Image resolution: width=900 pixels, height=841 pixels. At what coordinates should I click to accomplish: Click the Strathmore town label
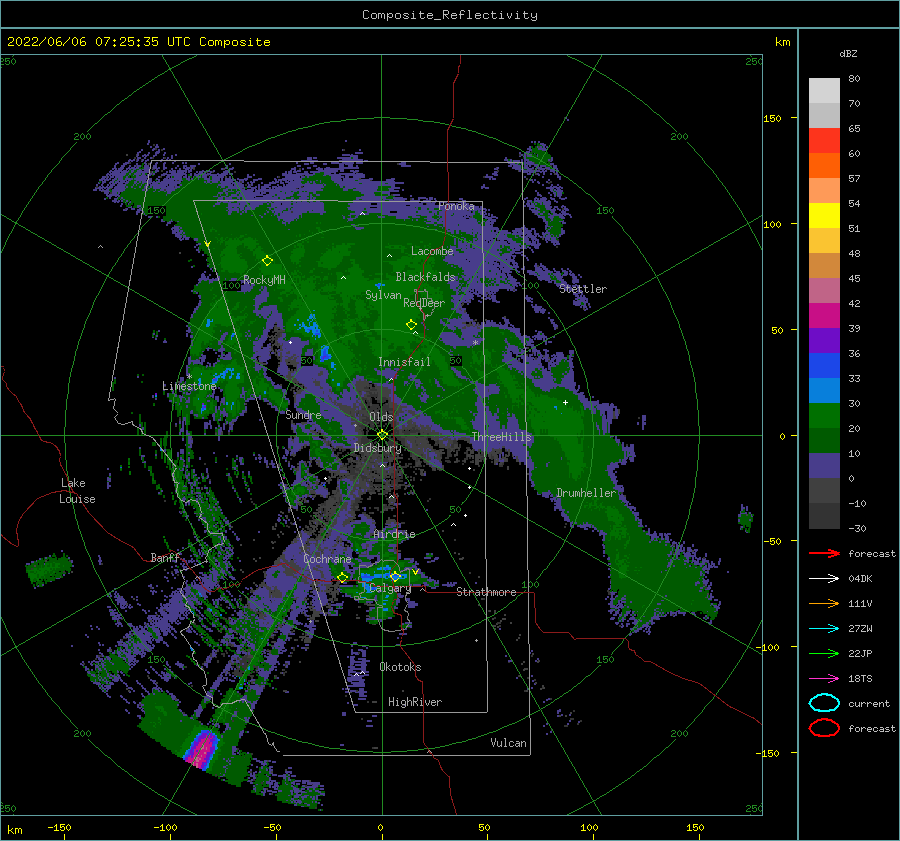(486, 592)
